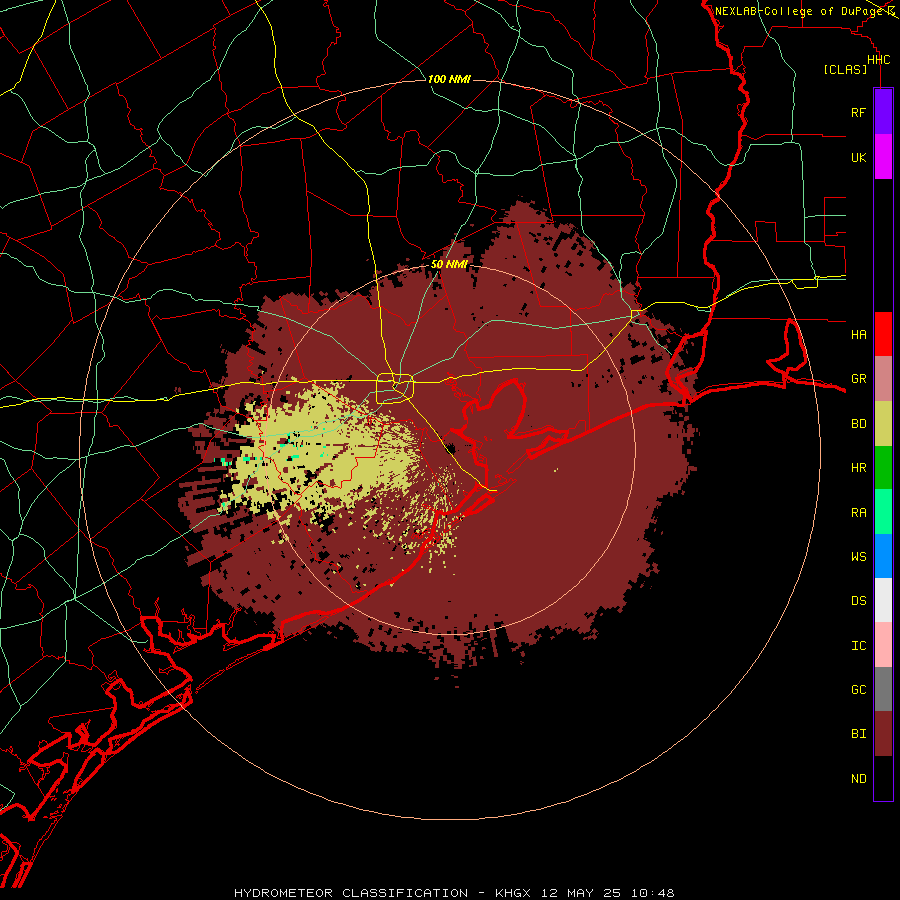Click the HR green legend swatch
This screenshot has width=900, height=900.
click(883, 467)
